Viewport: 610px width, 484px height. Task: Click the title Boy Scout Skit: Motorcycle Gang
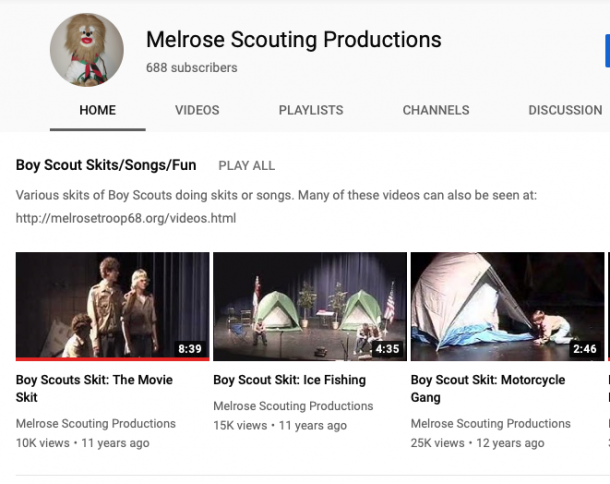pos(488,388)
